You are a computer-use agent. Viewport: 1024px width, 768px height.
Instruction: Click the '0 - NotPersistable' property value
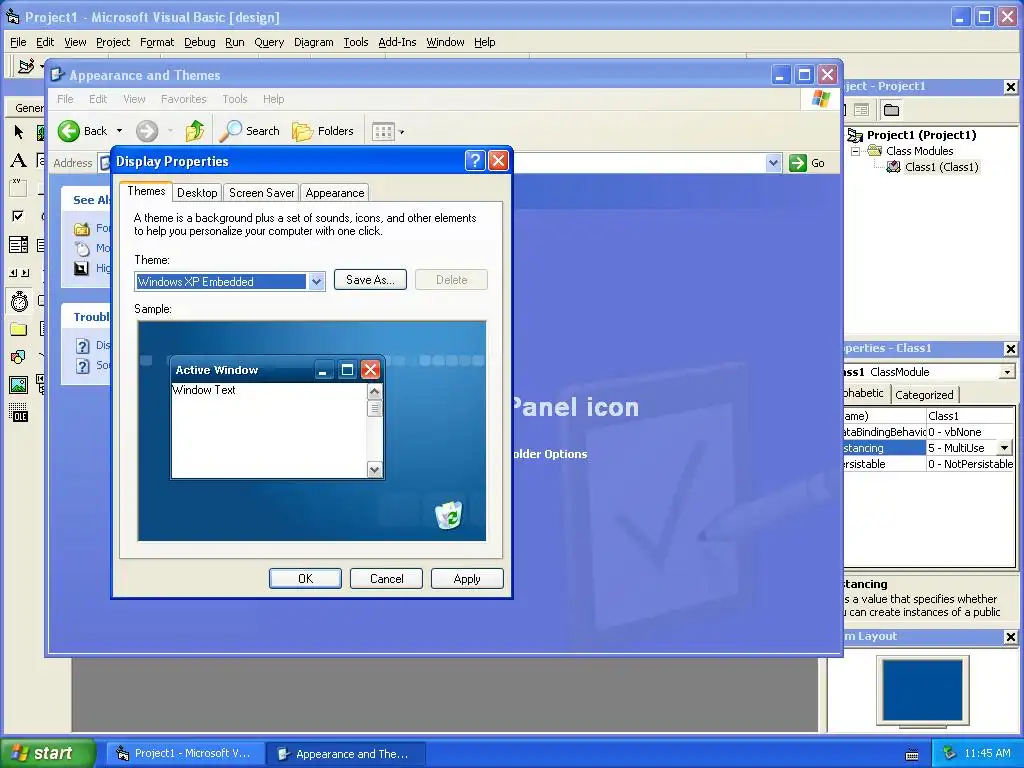click(x=970, y=464)
